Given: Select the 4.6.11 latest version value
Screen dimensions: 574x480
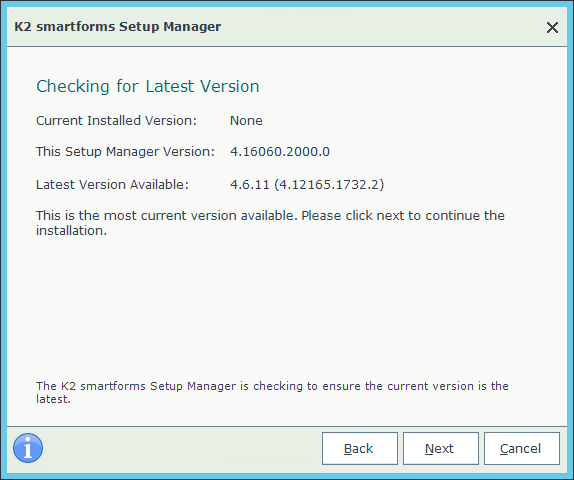Looking at the screenshot, I should [x=250, y=185].
